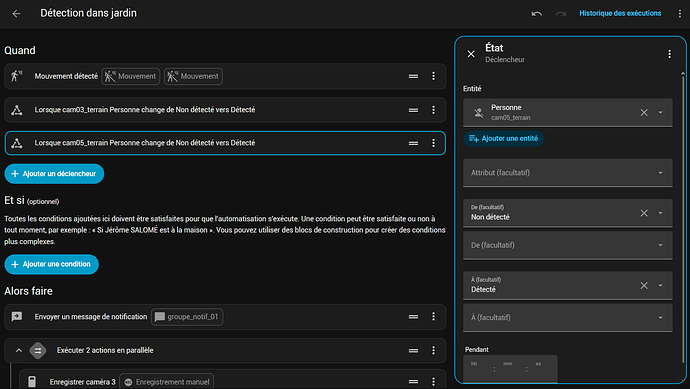The width and height of the screenshot is (690, 389).
Task: Click Ajouter une entité chip
Action: tap(503, 139)
